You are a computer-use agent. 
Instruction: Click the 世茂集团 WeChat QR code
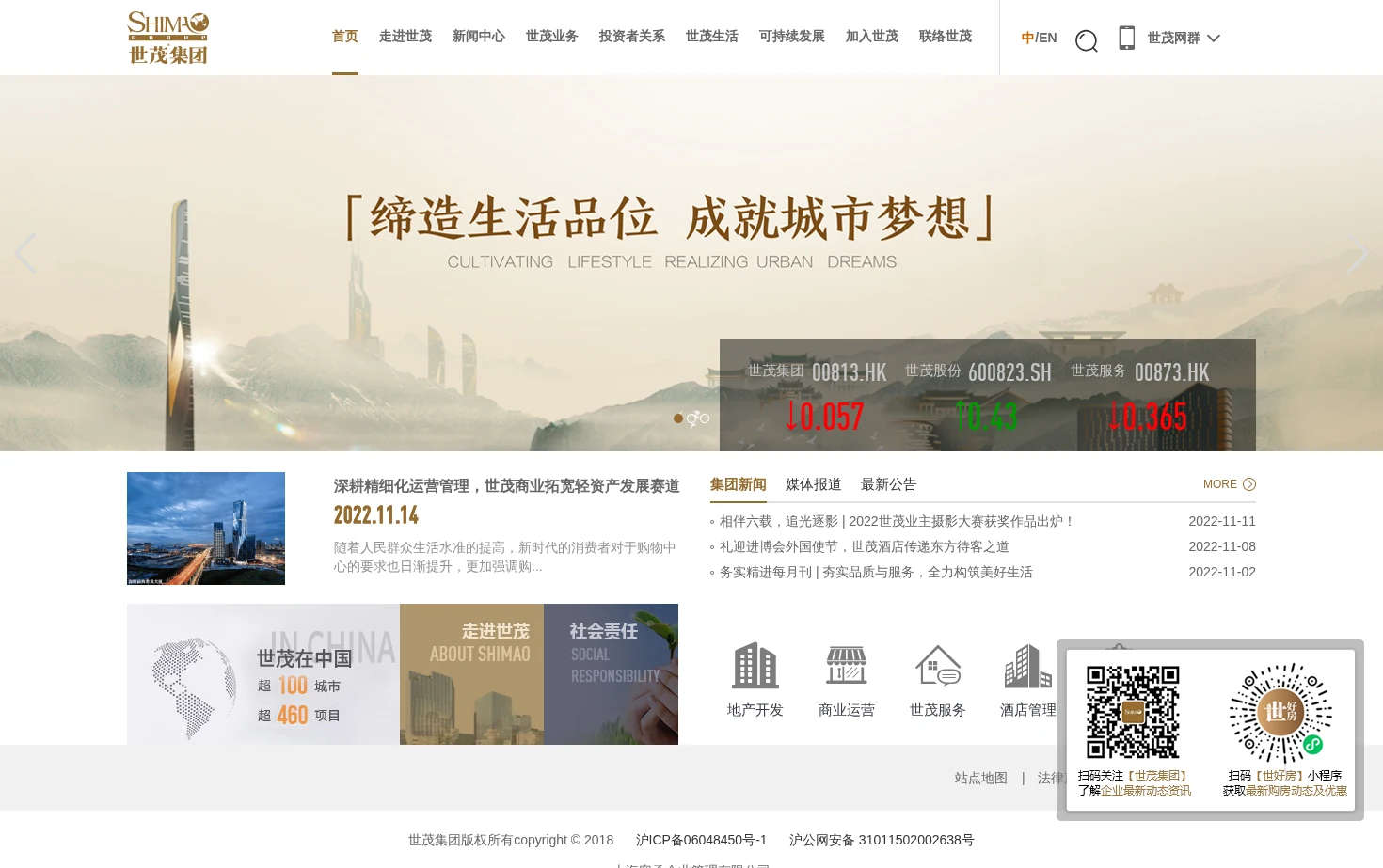click(1133, 712)
